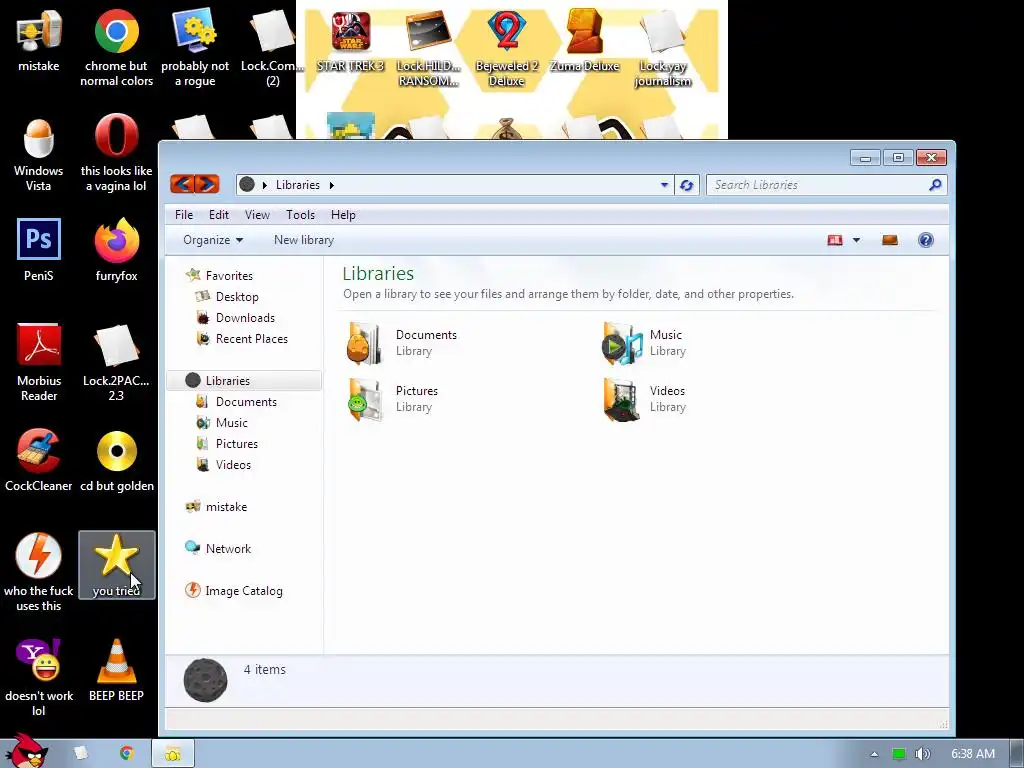
Task: Open the 'Lock.HILD... RANSOM...' desktop icon
Action: point(428,47)
